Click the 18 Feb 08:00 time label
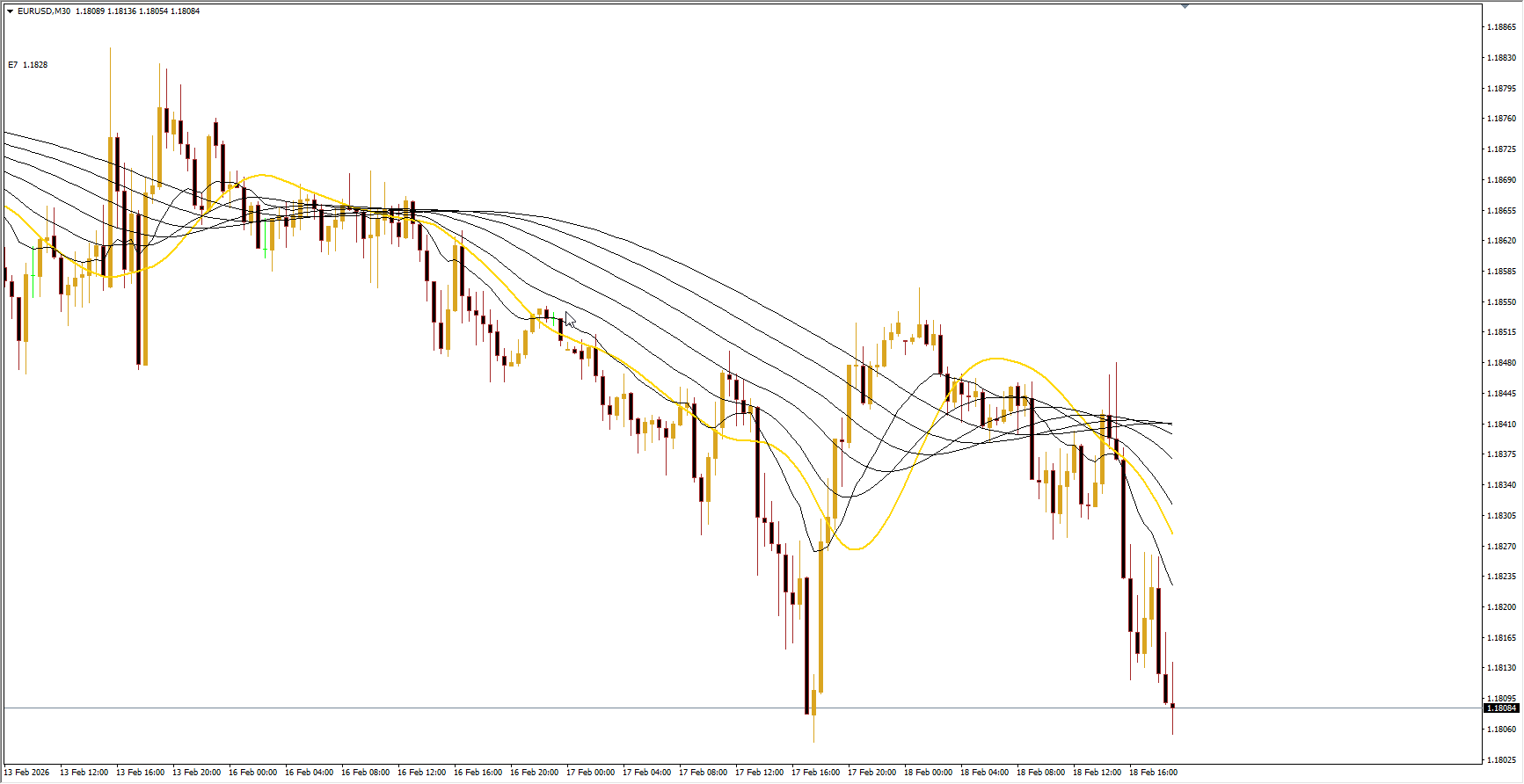The height and width of the screenshot is (784, 1524). click(1040, 773)
